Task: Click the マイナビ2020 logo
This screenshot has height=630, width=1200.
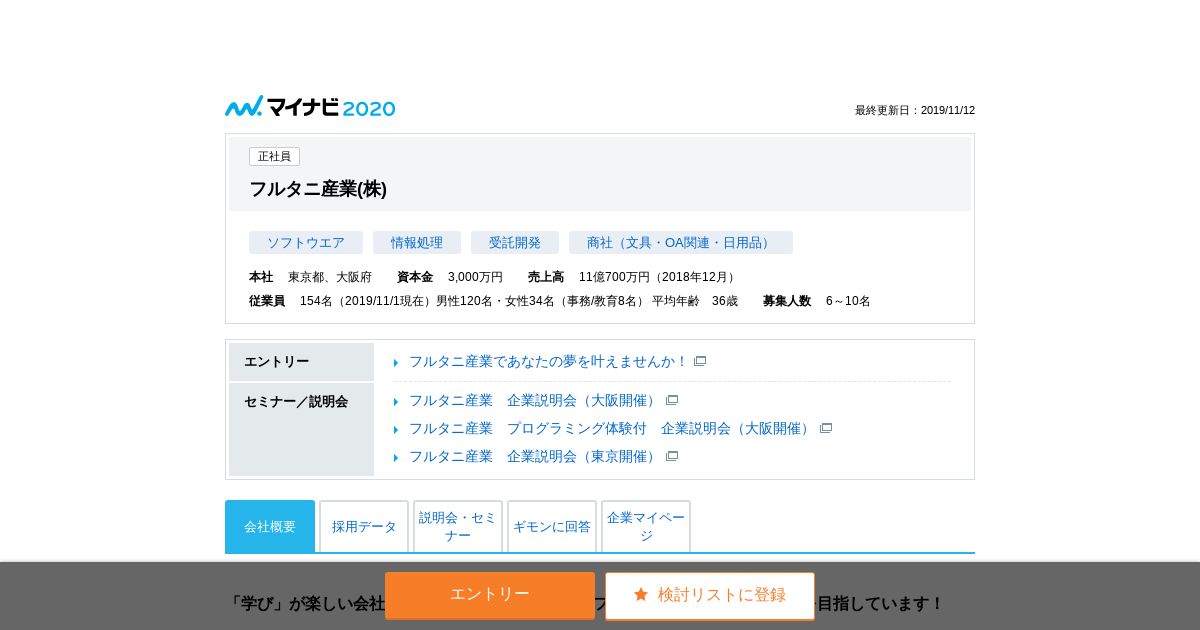Action: [x=310, y=107]
